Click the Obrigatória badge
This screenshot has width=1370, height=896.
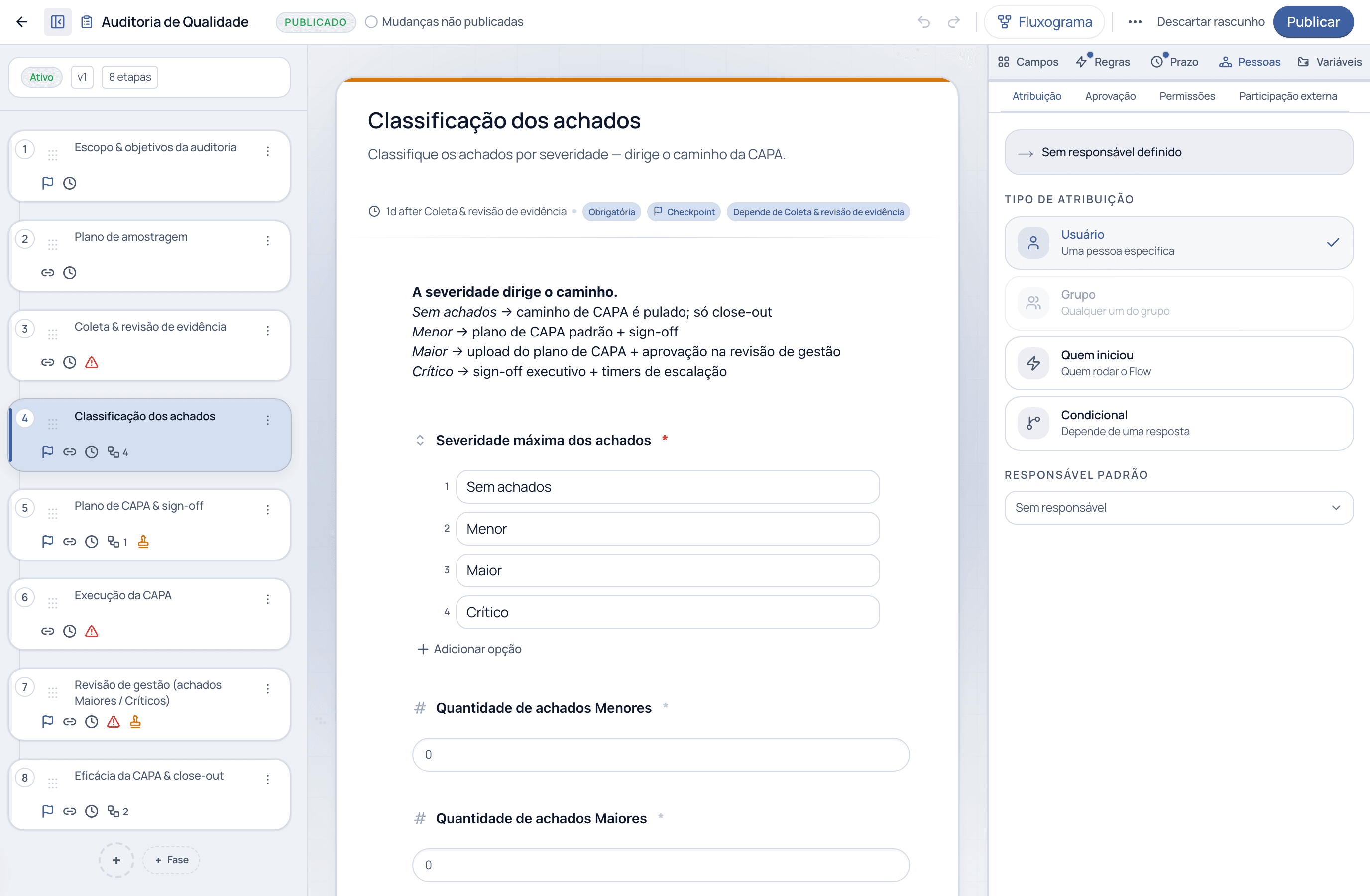[x=611, y=212]
